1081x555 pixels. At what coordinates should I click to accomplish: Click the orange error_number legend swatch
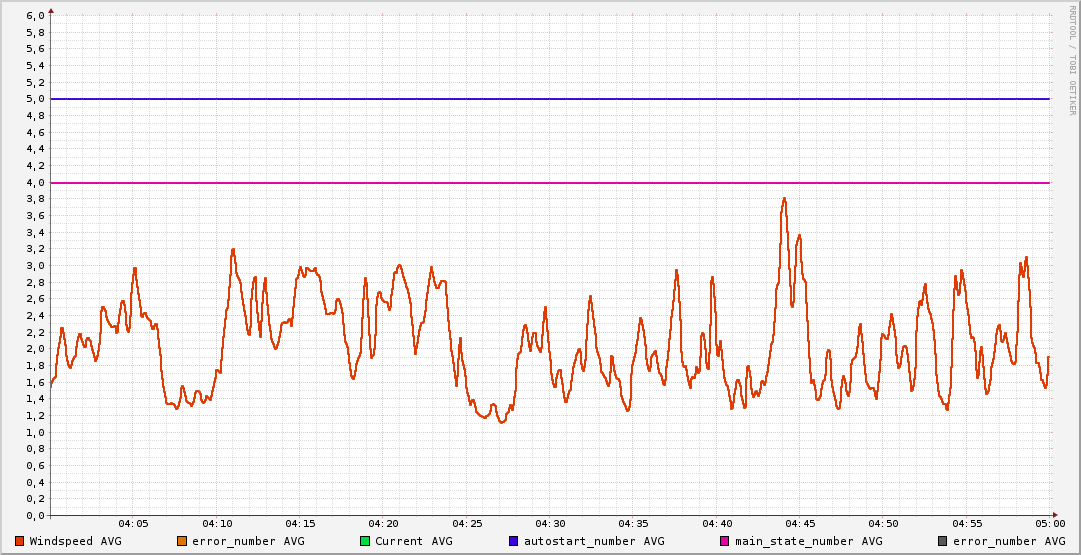pyautogui.click(x=182, y=541)
